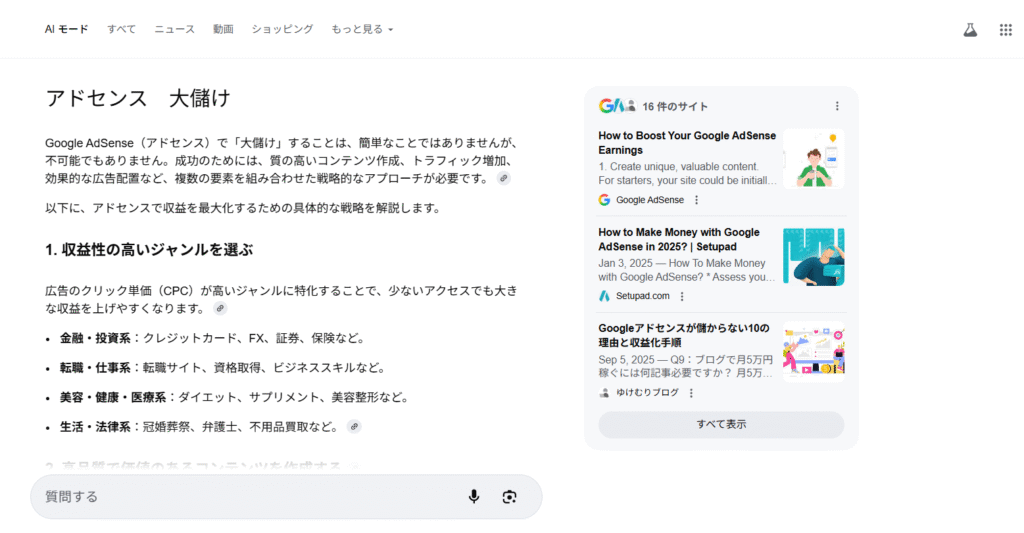Click the microphone voice search icon
This screenshot has height=533, width=1024.
474,497
